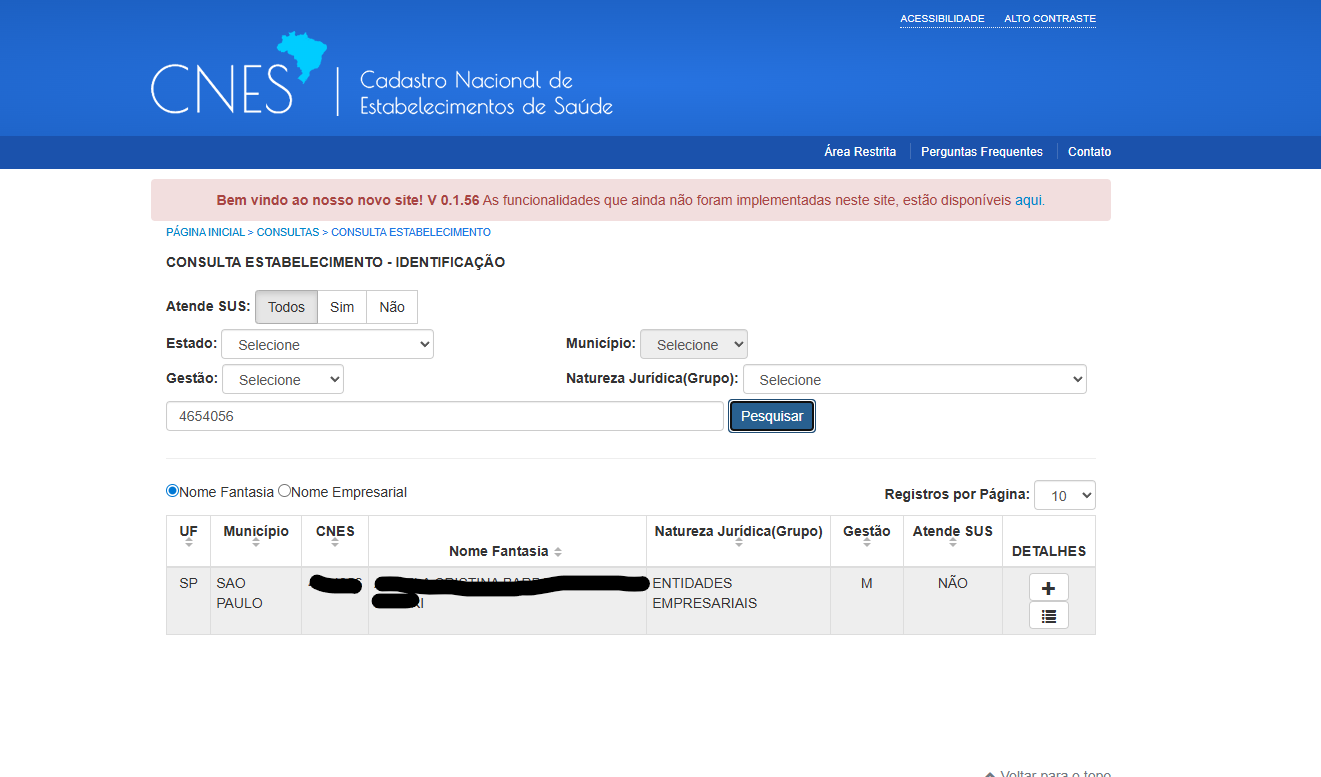This screenshot has width=1321, height=777.
Task: Change the Registros por Página dropdown
Action: click(1065, 496)
